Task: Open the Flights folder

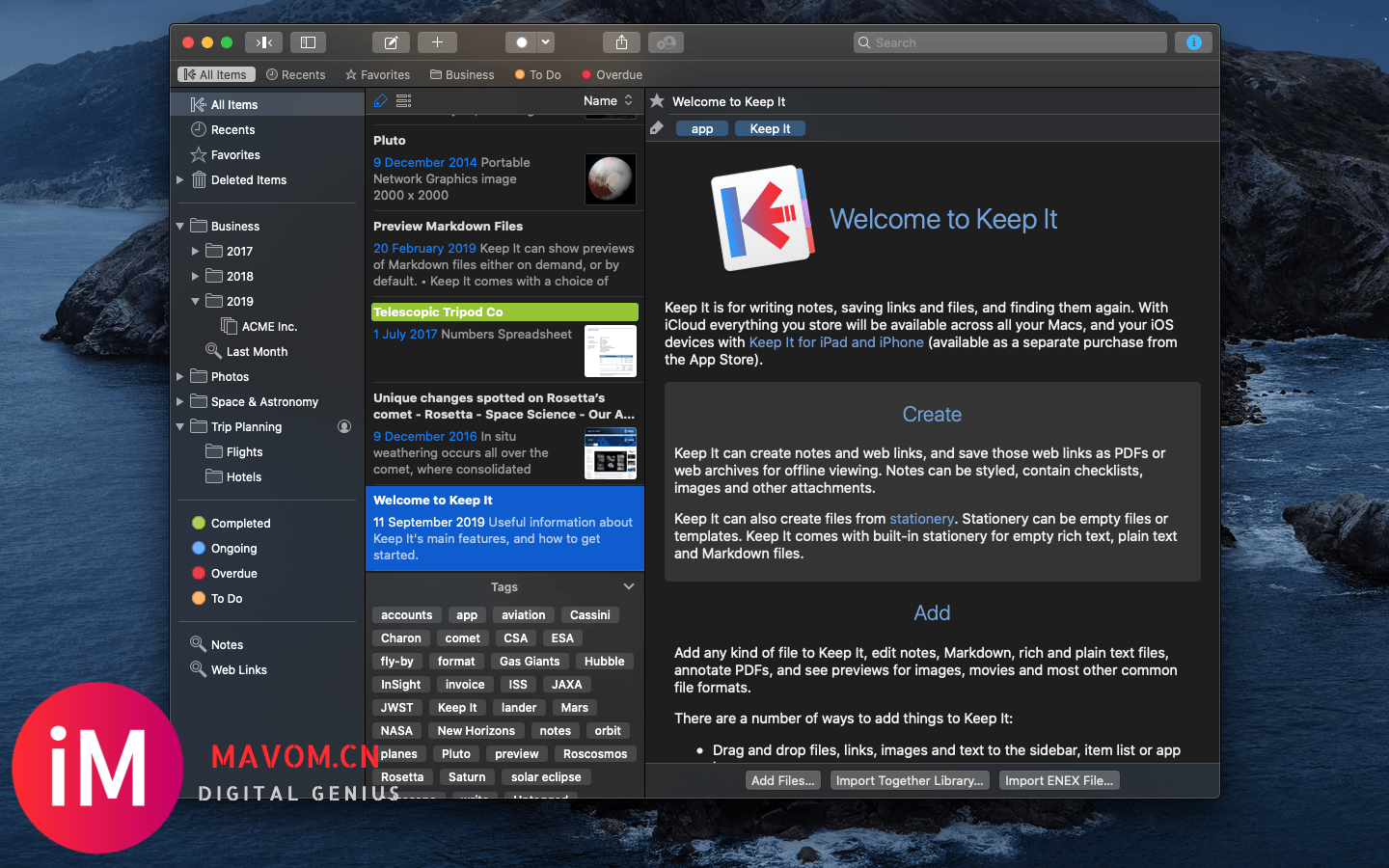Action: click(x=233, y=451)
